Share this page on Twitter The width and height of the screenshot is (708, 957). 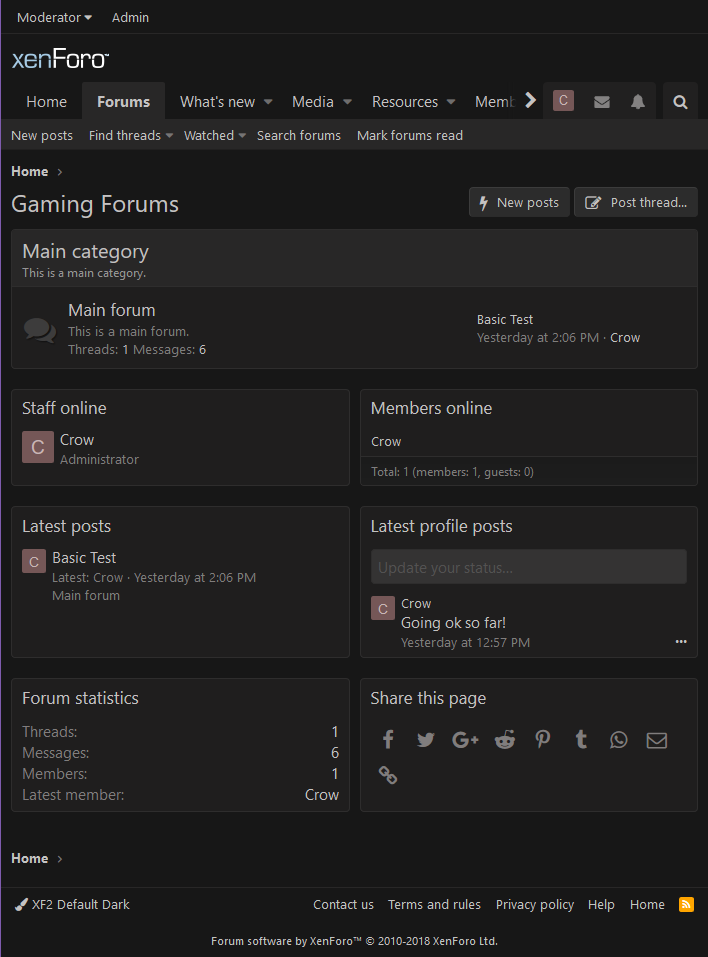tap(426, 740)
